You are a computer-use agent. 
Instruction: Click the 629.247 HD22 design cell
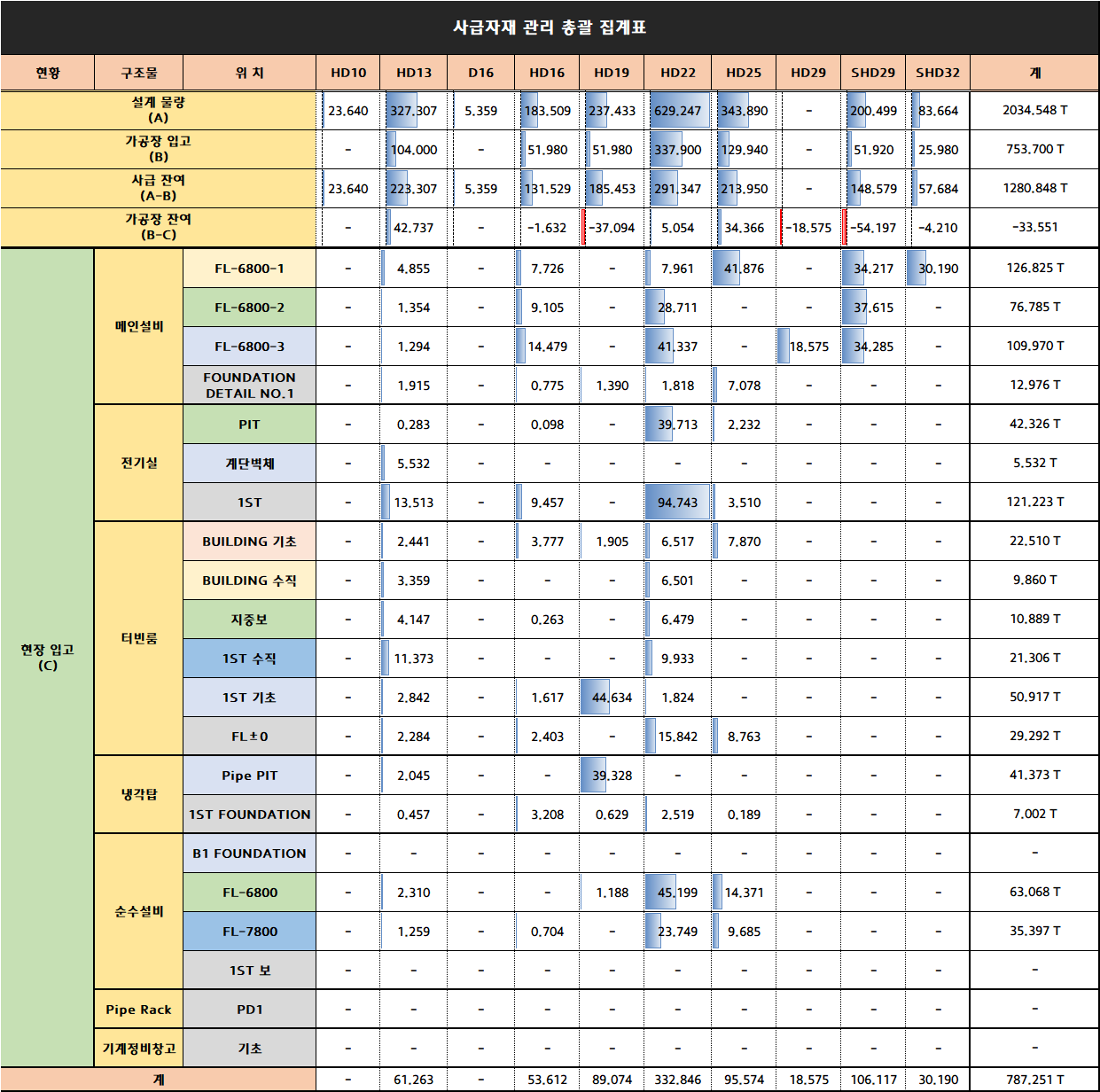coord(678,111)
